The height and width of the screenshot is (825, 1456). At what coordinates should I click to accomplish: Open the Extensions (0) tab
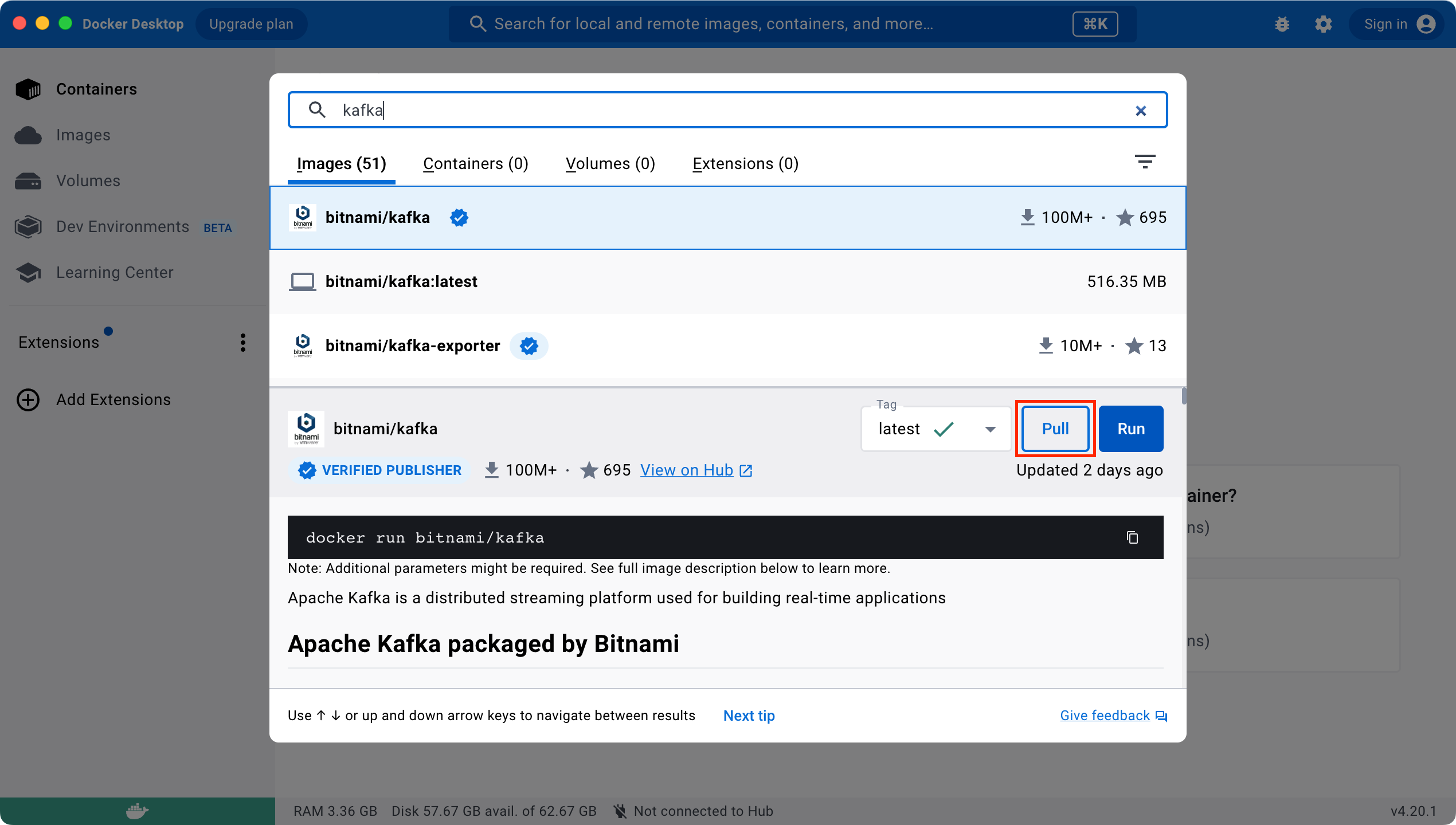click(745, 164)
